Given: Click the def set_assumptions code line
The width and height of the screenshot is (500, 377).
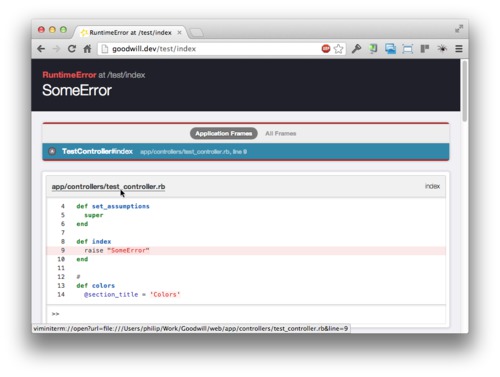Looking at the screenshot, I should click(113, 206).
